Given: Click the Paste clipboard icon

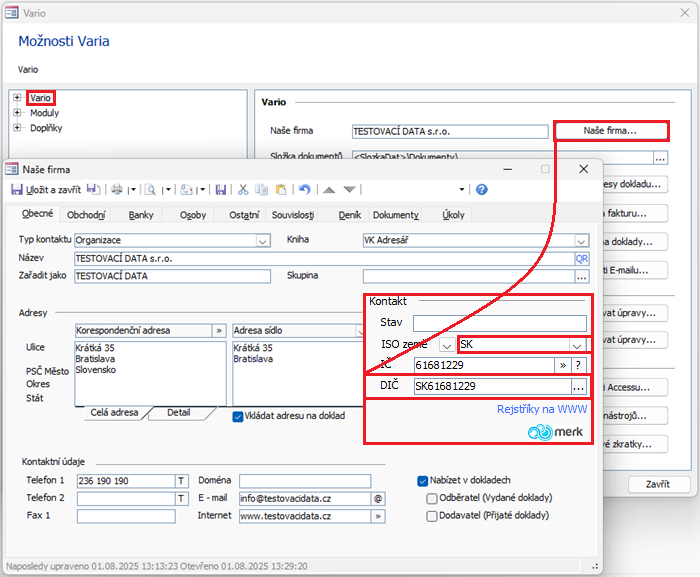Looking at the screenshot, I should point(281,190).
